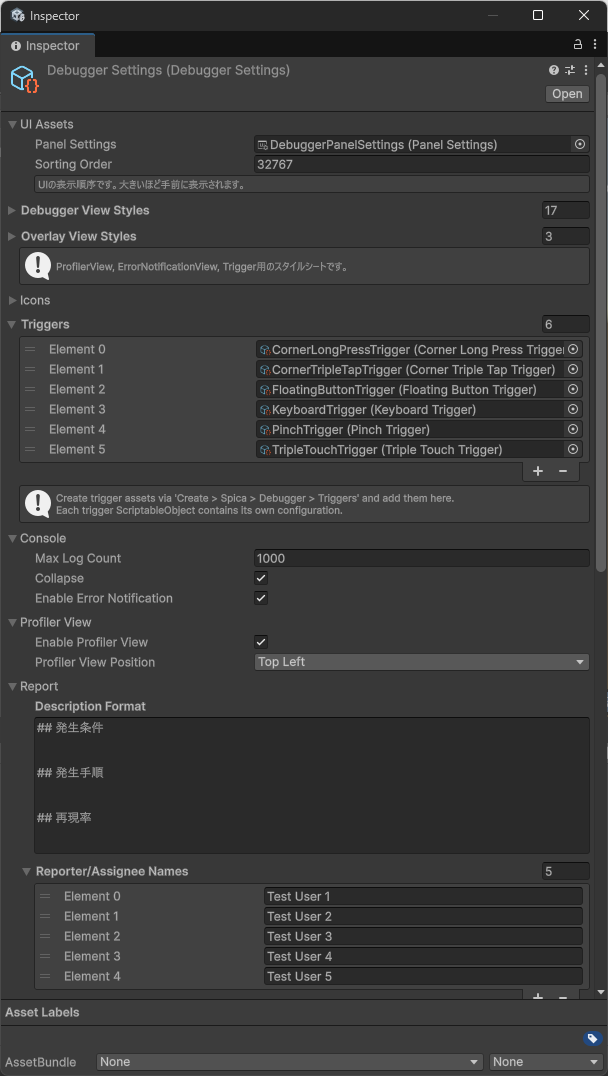Click object picker for PinchTrigger
This screenshot has width=608, height=1076.
[573, 429]
